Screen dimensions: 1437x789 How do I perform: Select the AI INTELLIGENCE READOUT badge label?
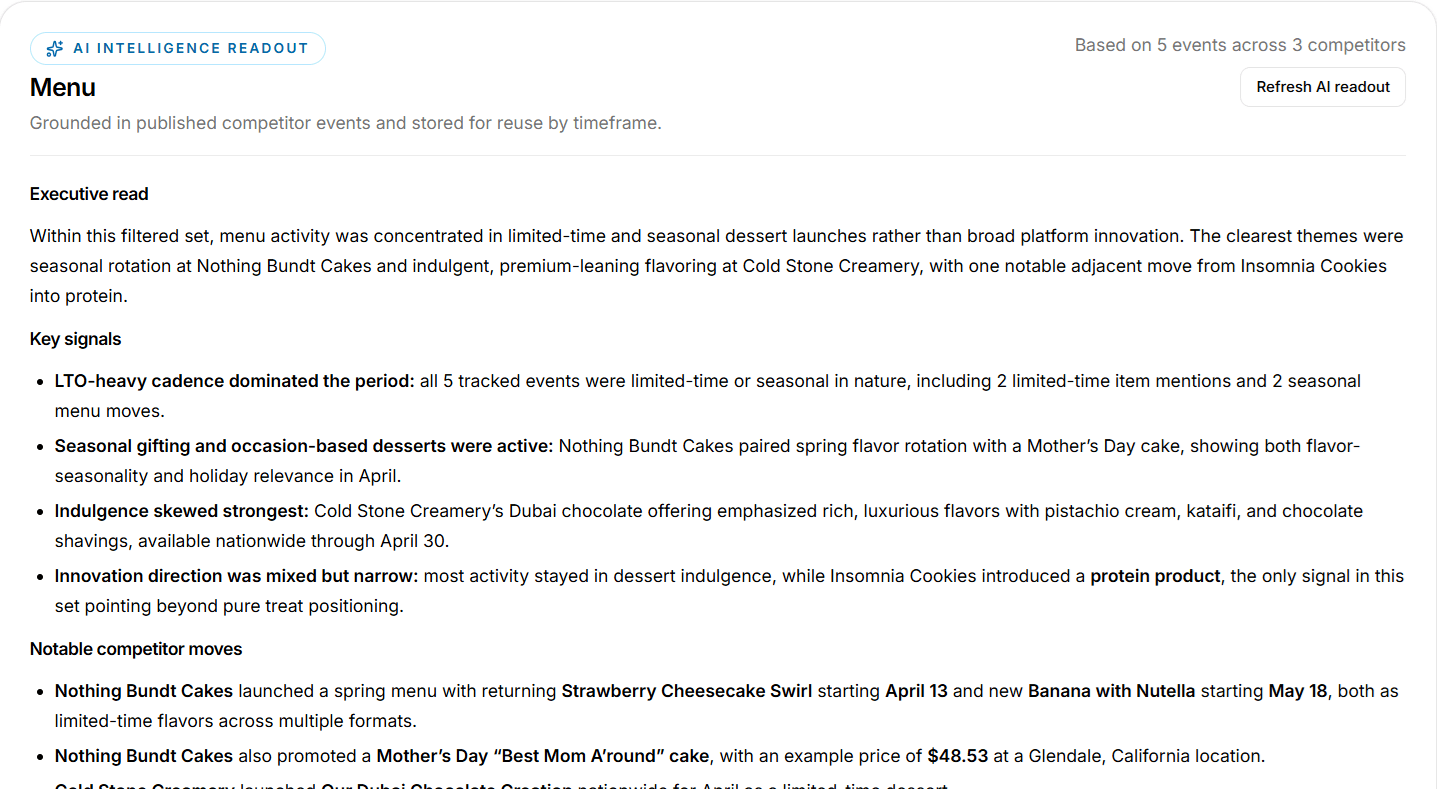point(191,48)
